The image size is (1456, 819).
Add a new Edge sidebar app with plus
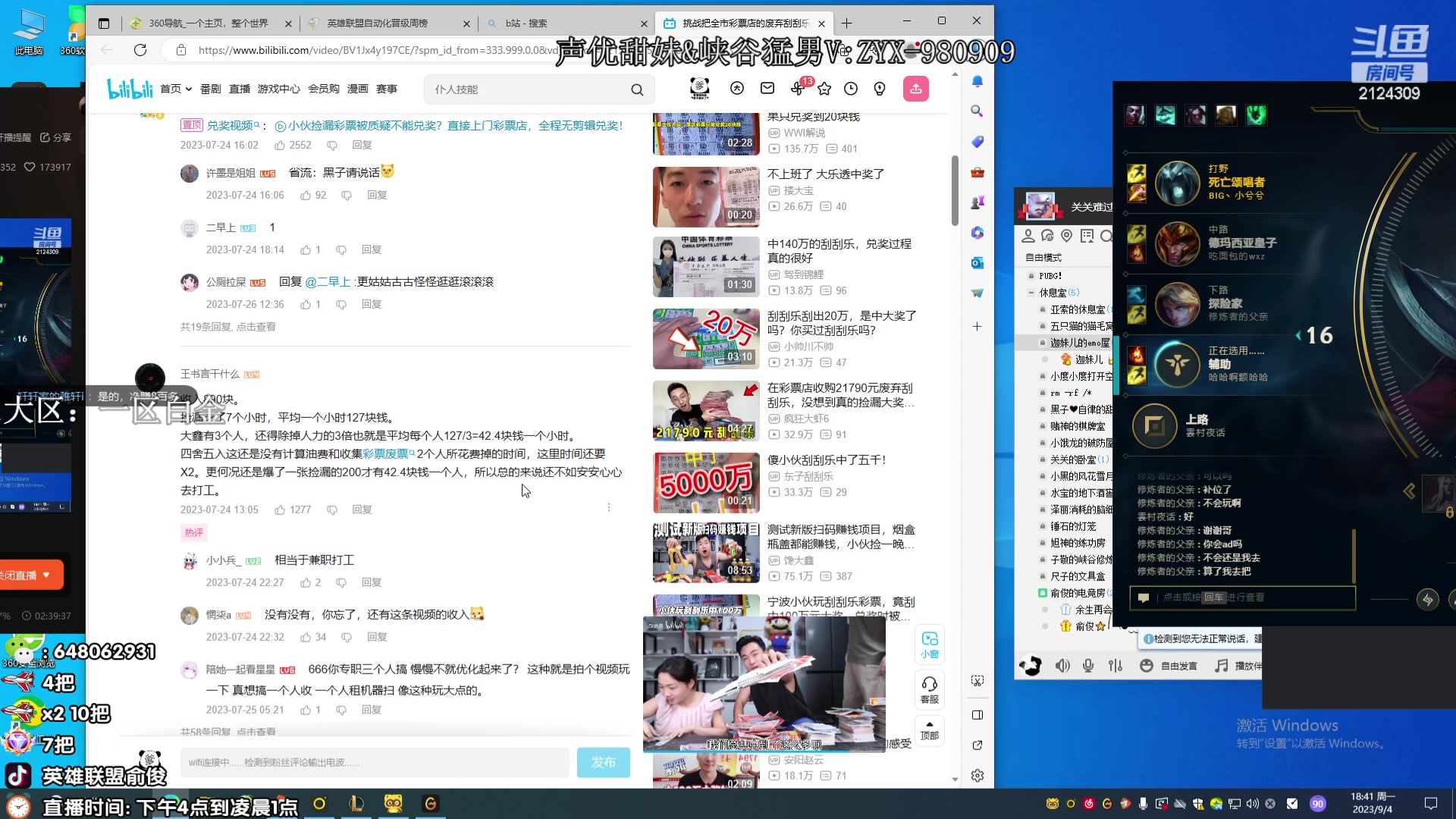tap(977, 326)
